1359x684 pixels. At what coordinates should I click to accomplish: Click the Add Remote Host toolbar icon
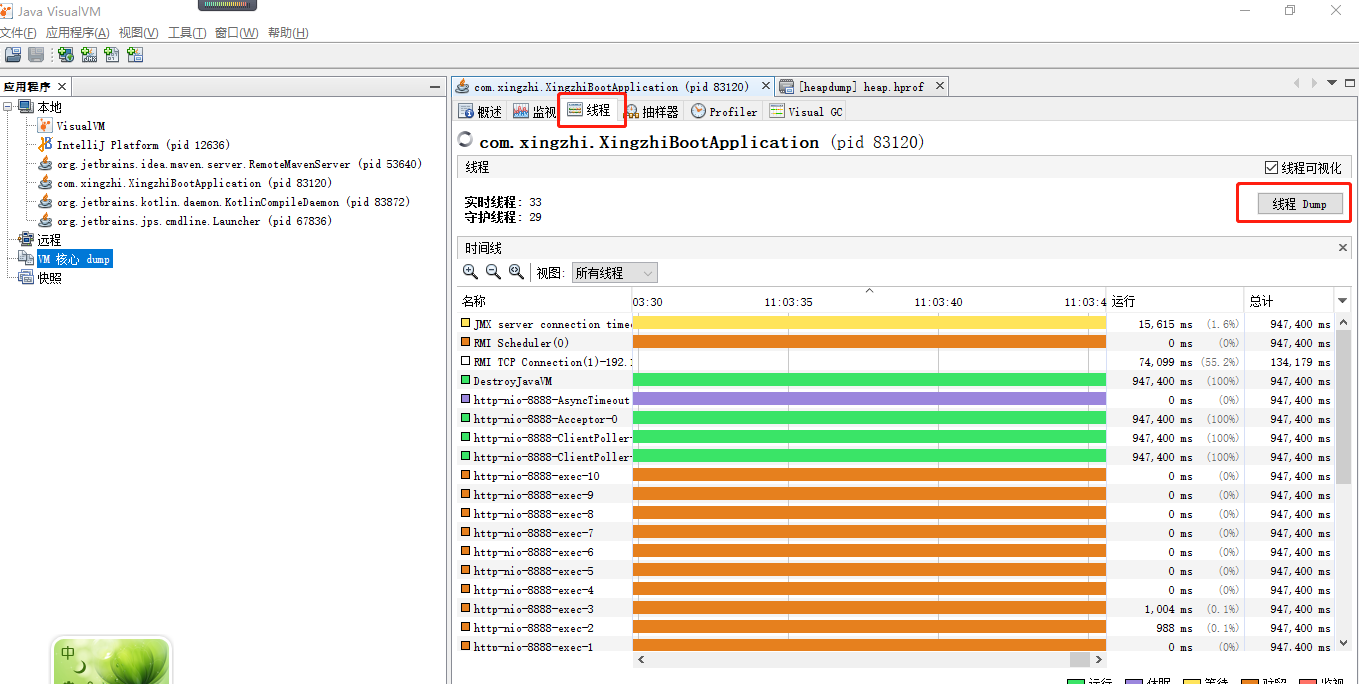[65, 55]
